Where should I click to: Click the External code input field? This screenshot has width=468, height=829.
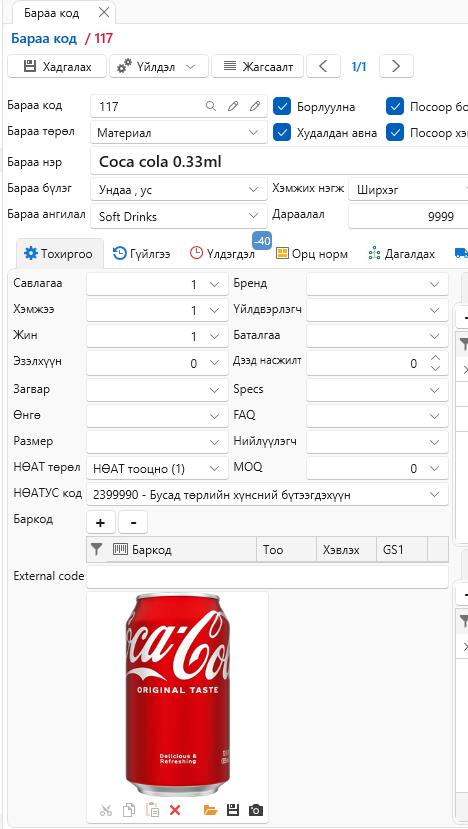coord(267,576)
